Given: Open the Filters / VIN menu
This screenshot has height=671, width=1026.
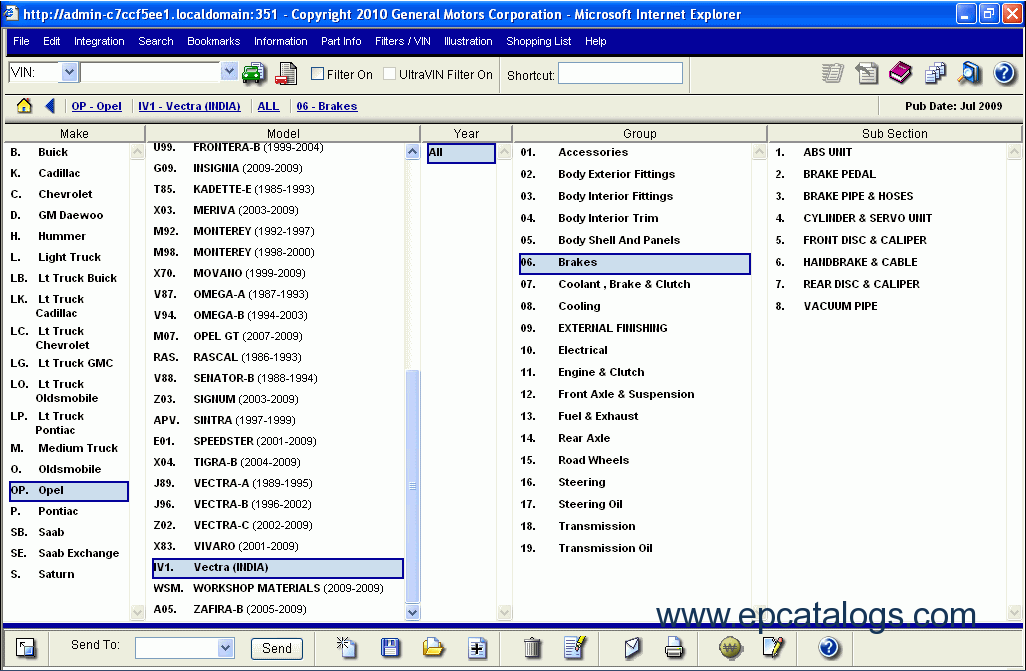Looking at the screenshot, I should [402, 41].
